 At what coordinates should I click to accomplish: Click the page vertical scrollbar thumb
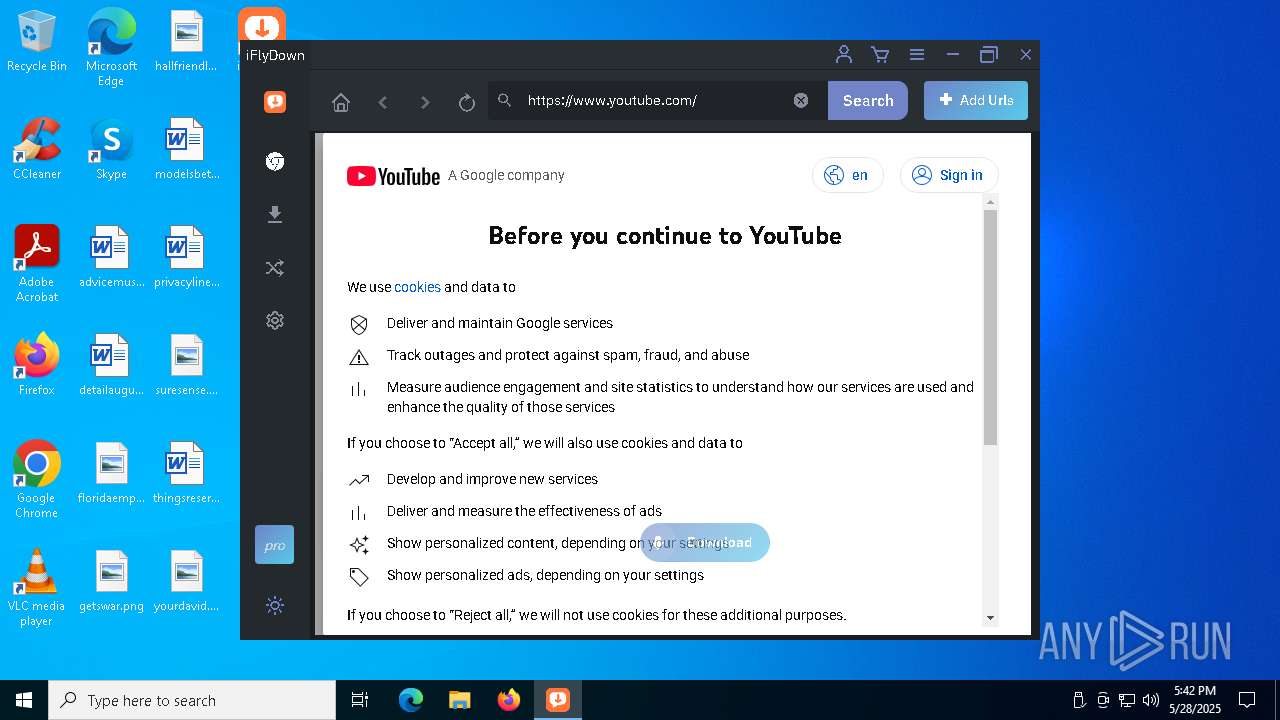(991, 327)
